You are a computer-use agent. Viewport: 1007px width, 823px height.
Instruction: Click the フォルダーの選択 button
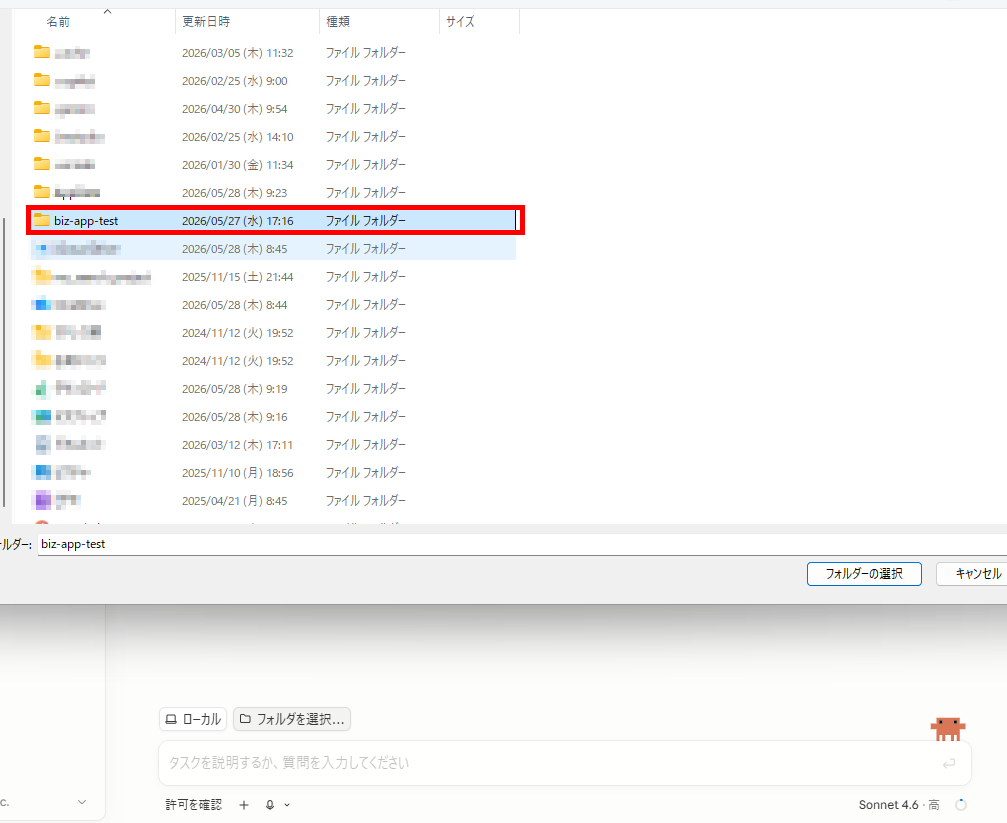[864, 574]
